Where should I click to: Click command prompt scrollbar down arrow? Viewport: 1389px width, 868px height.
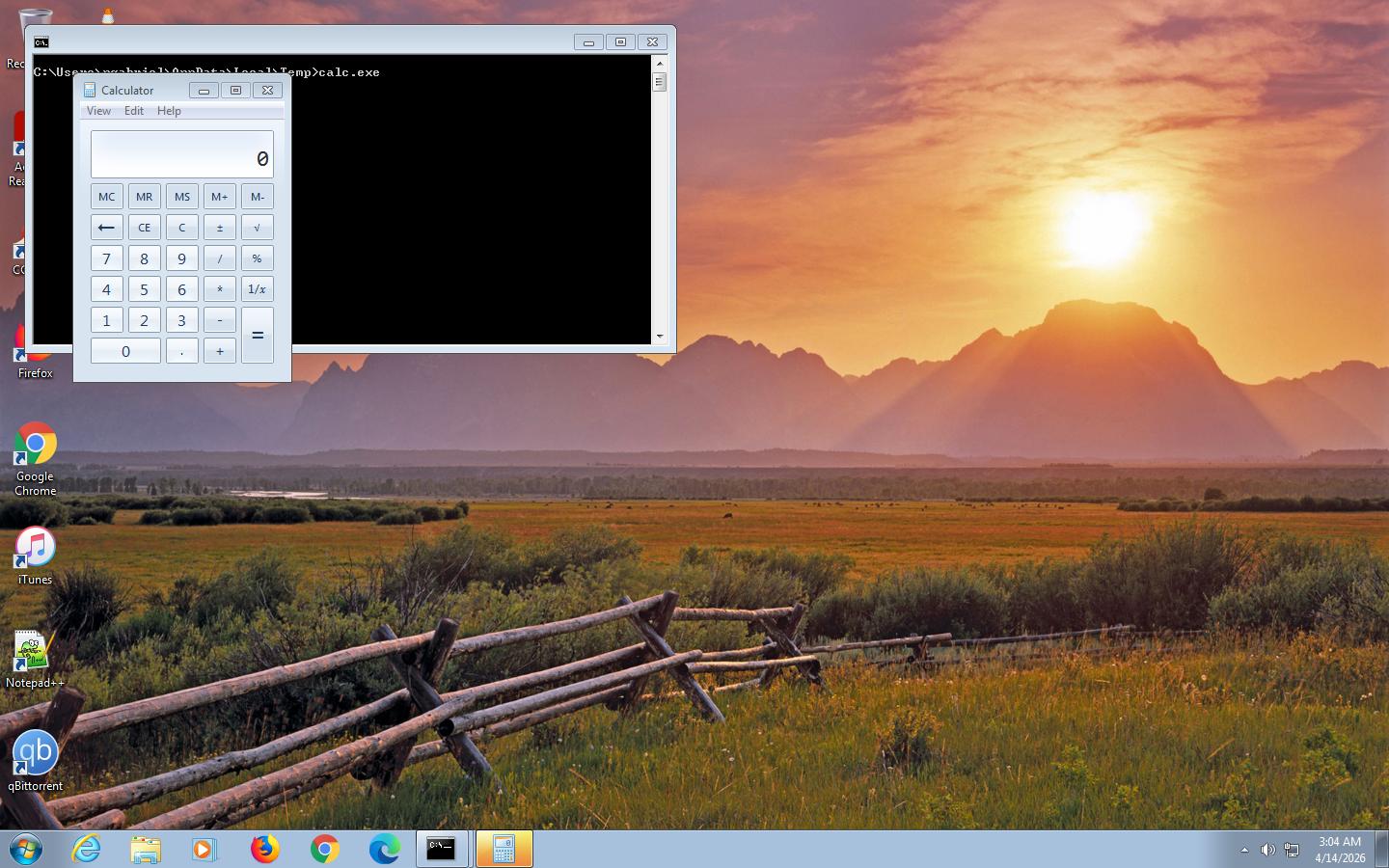(x=660, y=337)
